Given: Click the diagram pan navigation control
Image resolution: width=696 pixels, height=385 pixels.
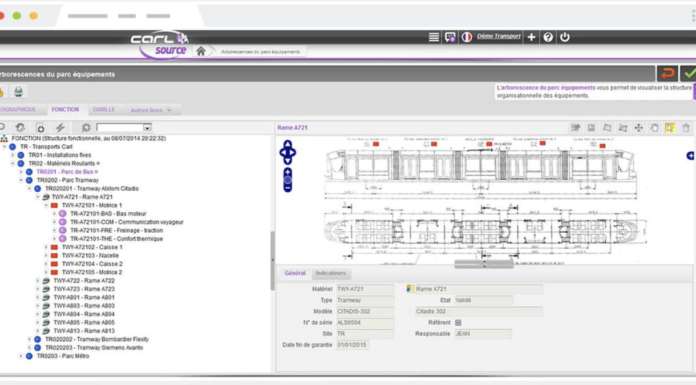Looking at the screenshot, I should (x=288, y=152).
